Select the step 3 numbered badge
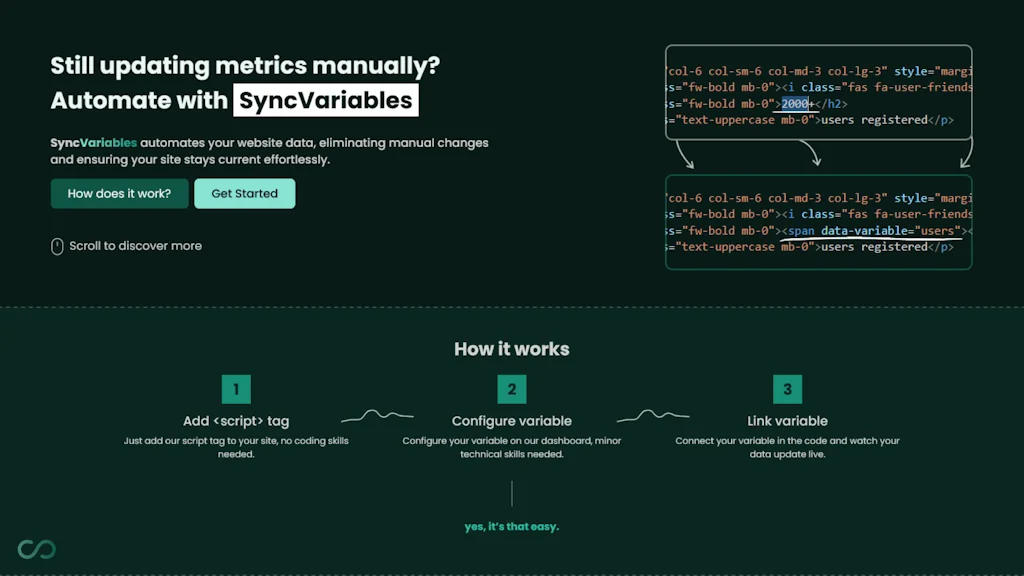The width and height of the screenshot is (1024, 576). tap(787, 389)
